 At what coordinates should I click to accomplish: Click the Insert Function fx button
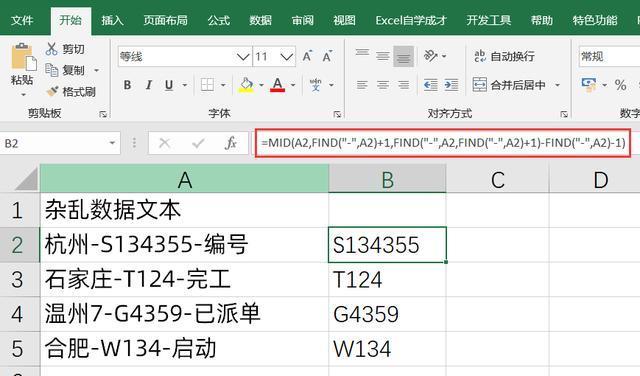point(231,143)
